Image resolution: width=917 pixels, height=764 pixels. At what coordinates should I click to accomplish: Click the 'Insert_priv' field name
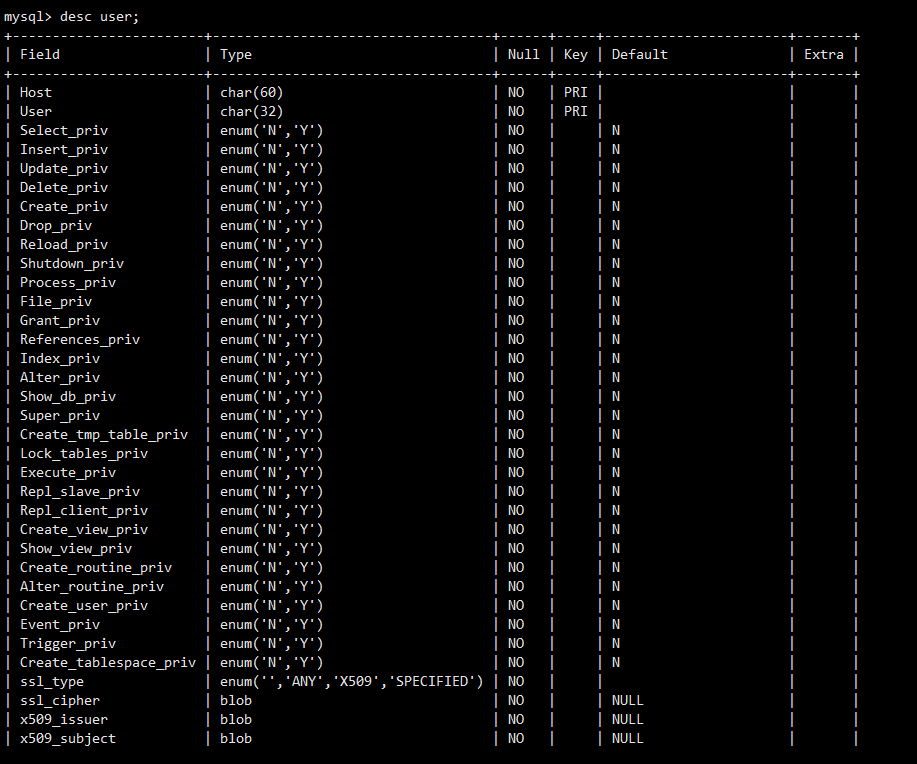tap(64, 149)
